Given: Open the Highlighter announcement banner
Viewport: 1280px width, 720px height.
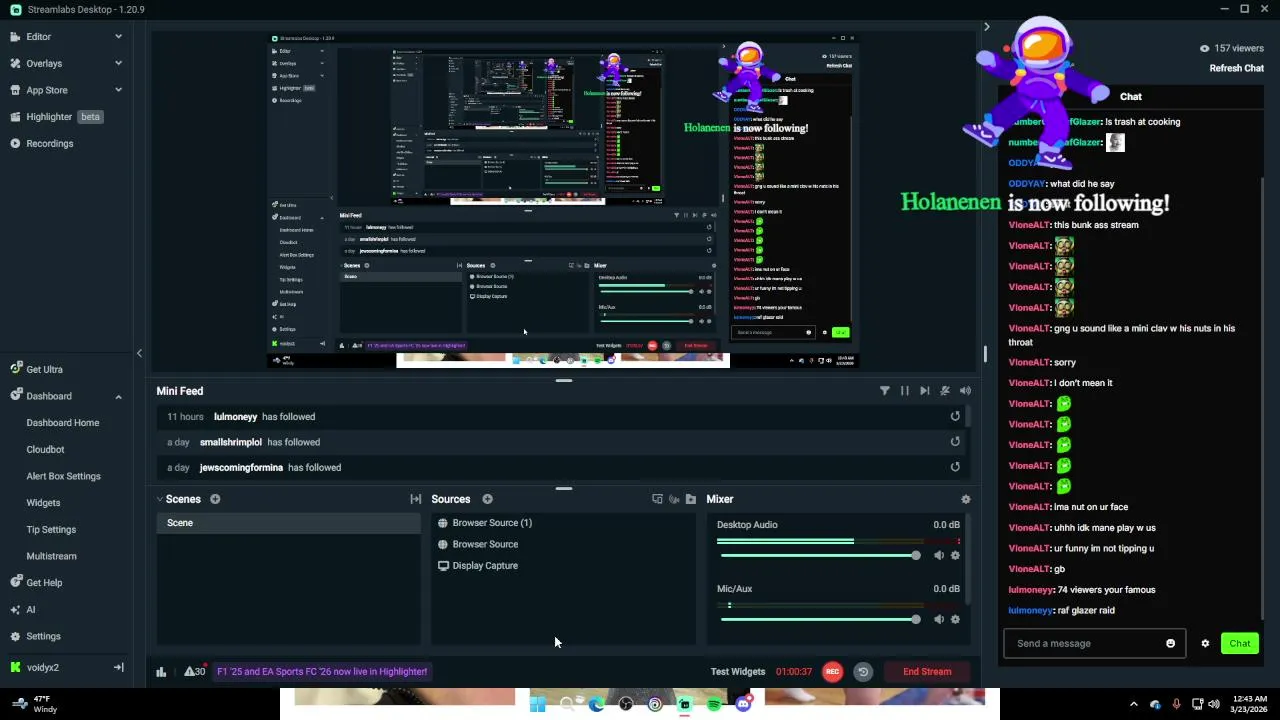Looking at the screenshot, I should tap(322, 671).
